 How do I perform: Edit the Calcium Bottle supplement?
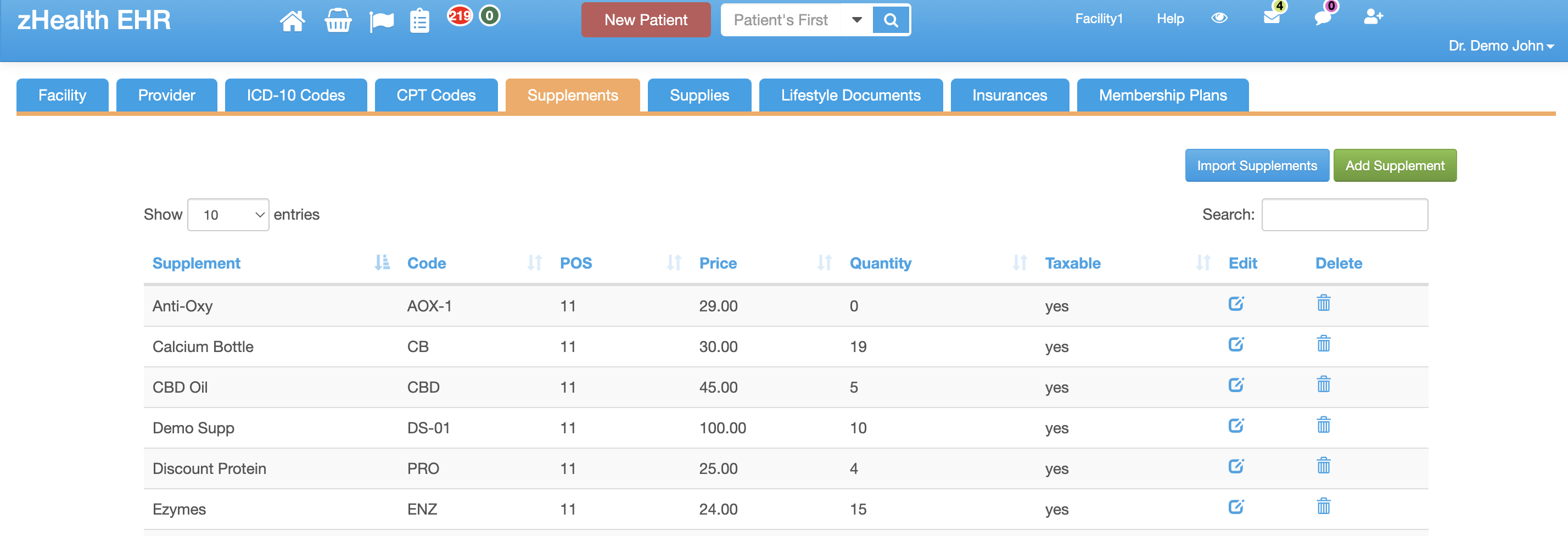[1236, 344]
